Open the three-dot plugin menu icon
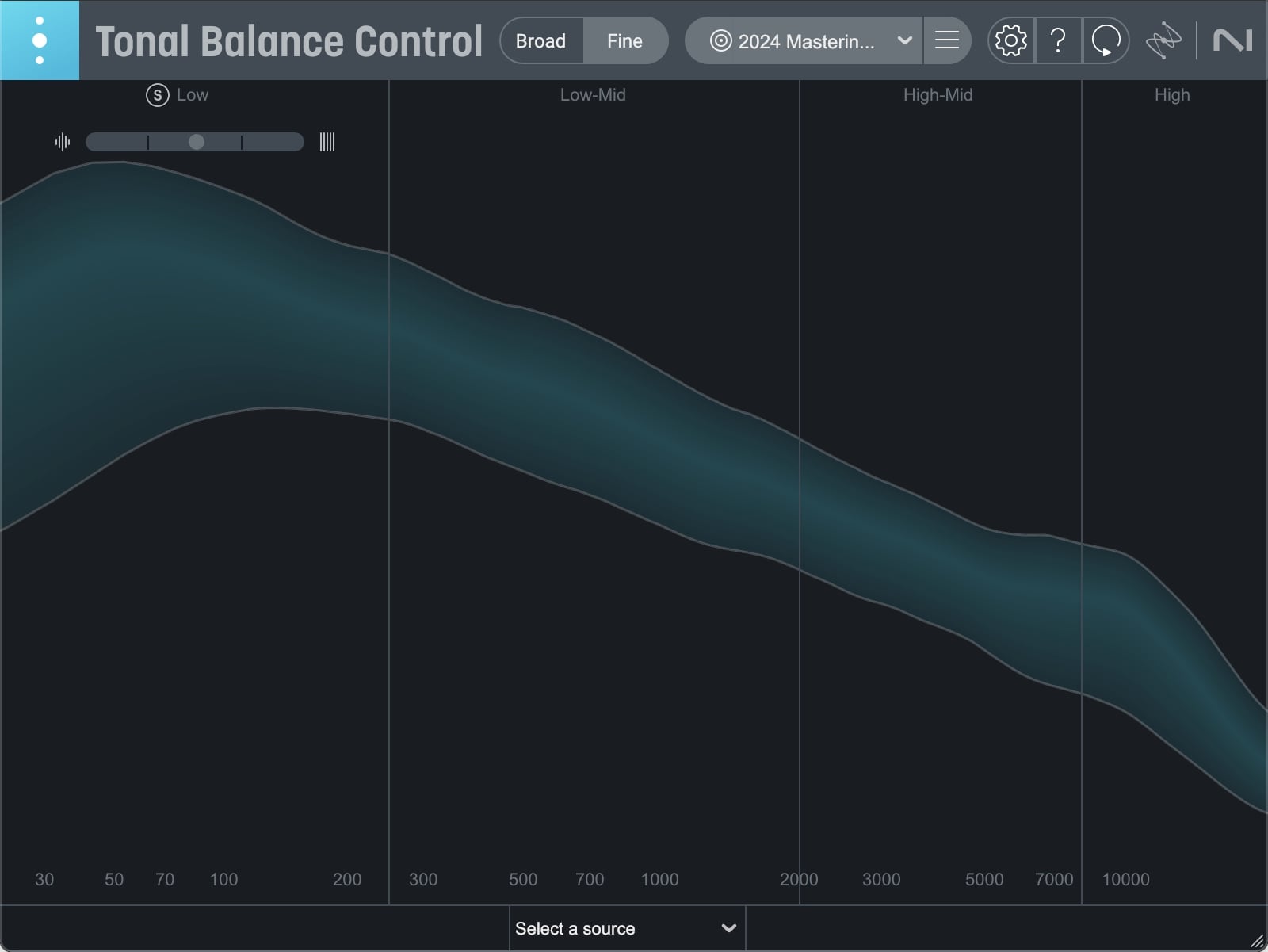Viewport: 1268px width, 952px height. click(40, 40)
